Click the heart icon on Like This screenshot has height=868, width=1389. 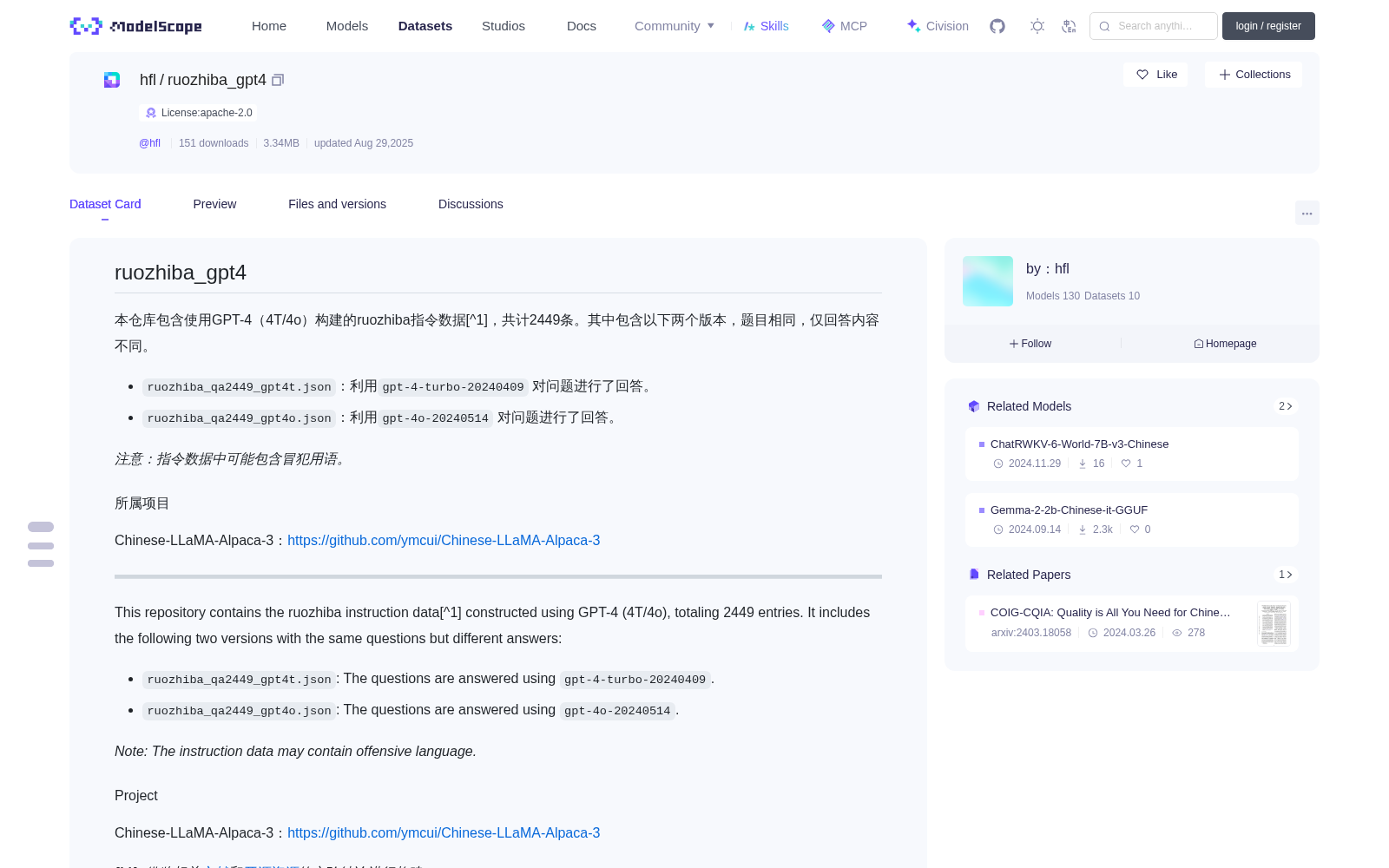click(x=1142, y=75)
